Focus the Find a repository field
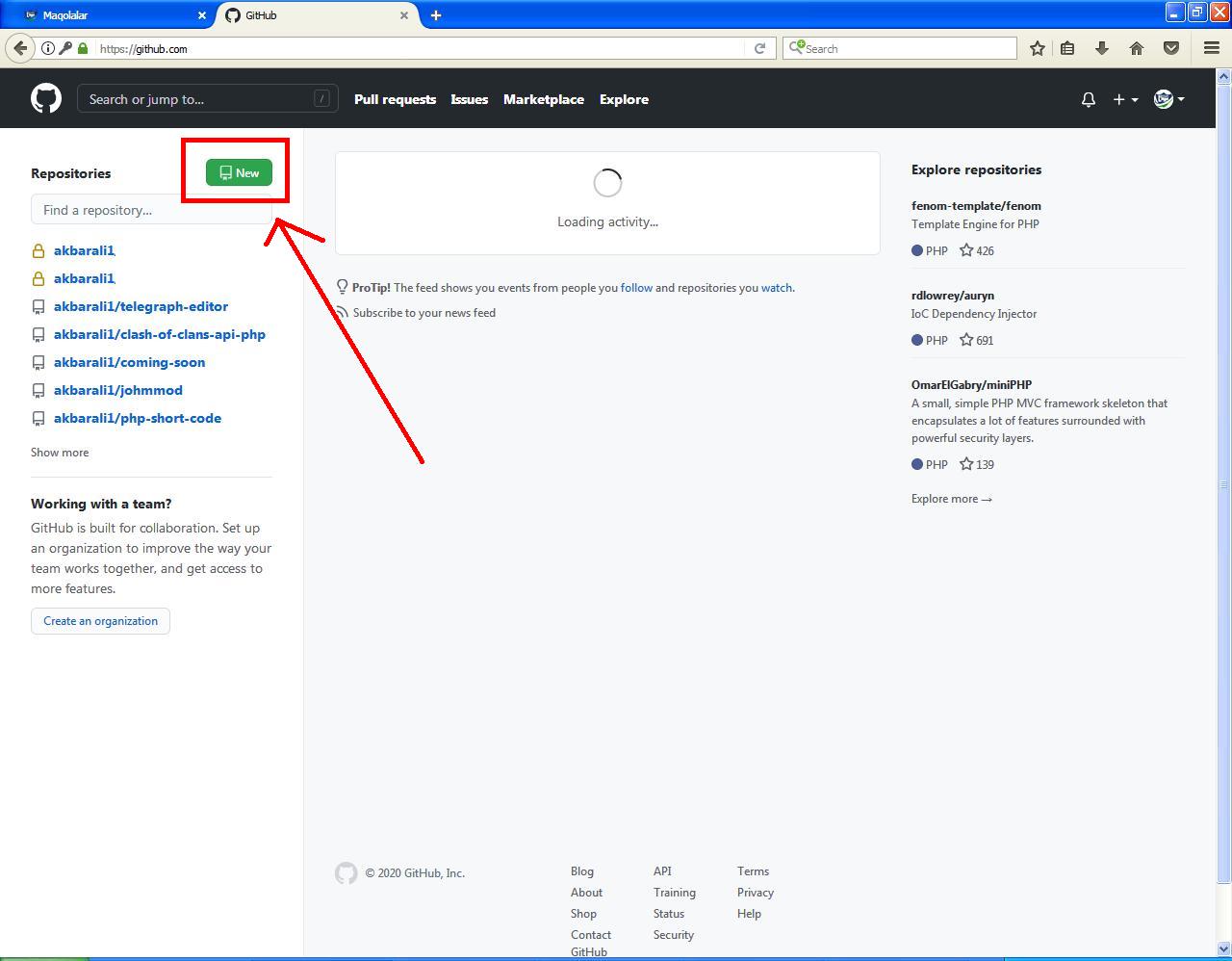This screenshot has width=1232, height=961. (151, 210)
